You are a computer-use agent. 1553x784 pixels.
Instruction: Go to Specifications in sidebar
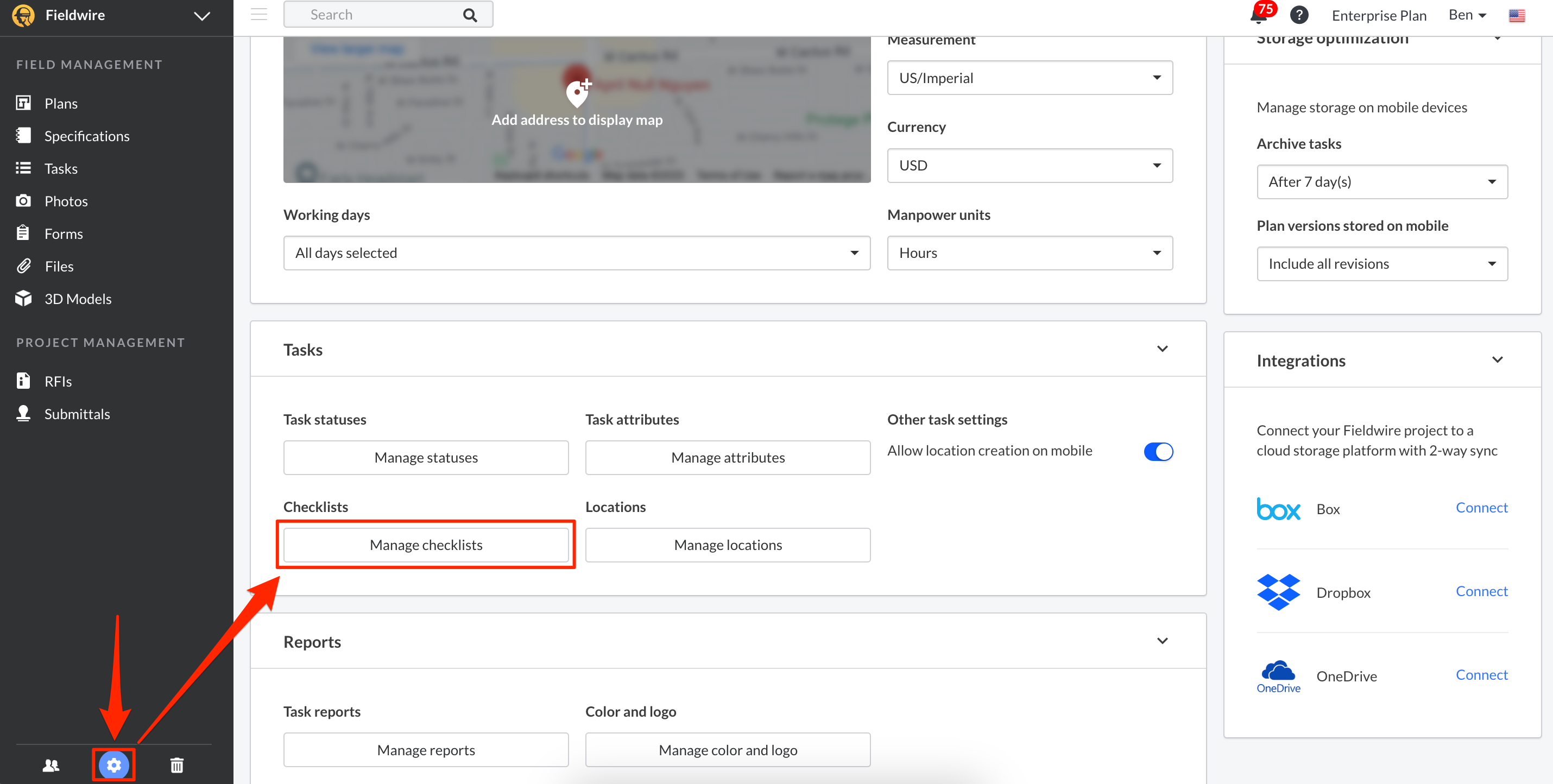pyautogui.click(x=87, y=136)
